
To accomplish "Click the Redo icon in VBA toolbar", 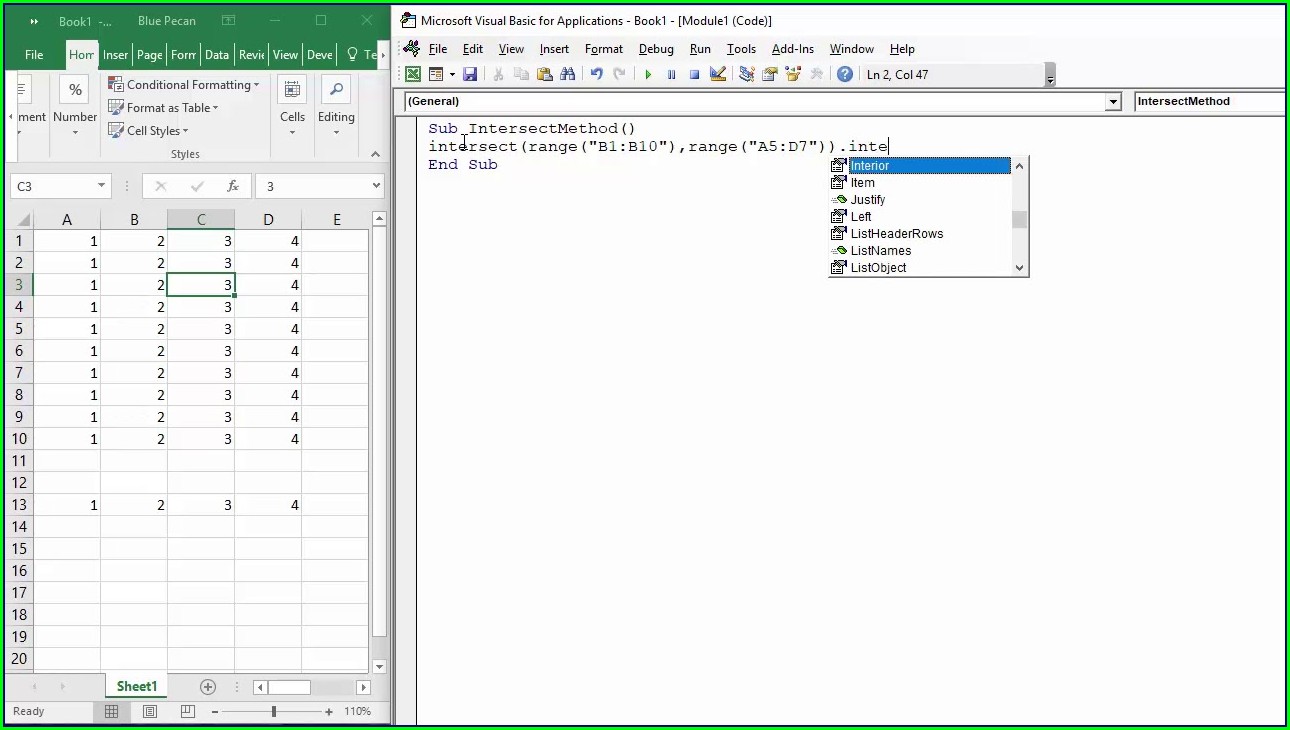I will pos(619,74).
